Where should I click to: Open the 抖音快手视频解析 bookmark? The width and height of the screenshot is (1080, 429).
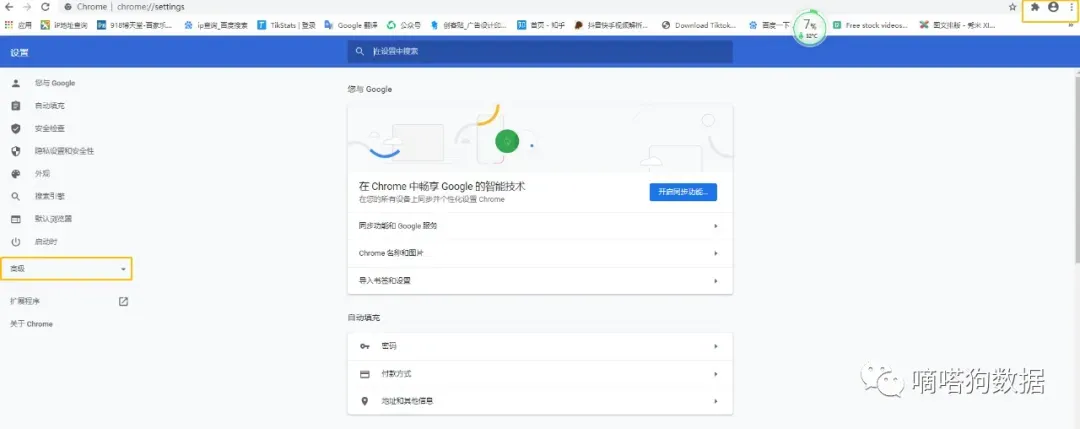pyautogui.click(x=612, y=25)
